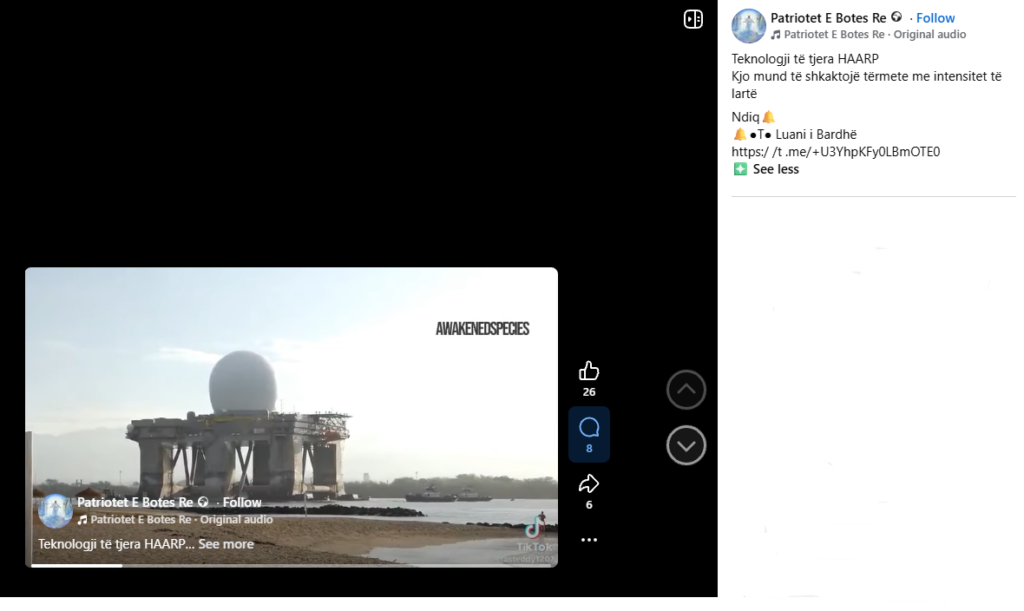
Task: Open the t.me Telegram link in caption
Action: click(836, 152)
